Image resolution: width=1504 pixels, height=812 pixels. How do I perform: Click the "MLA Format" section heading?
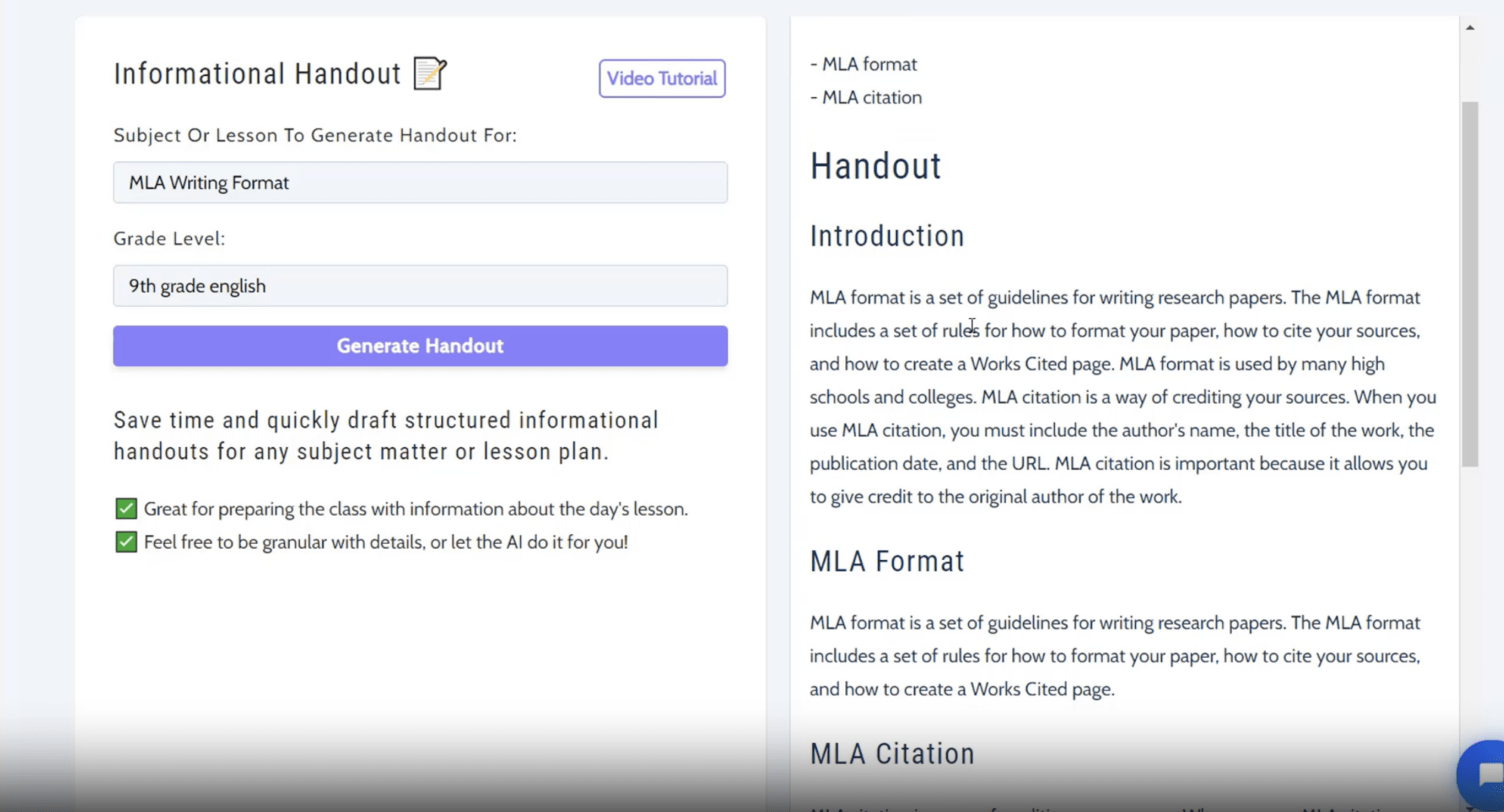coord(887,561)
